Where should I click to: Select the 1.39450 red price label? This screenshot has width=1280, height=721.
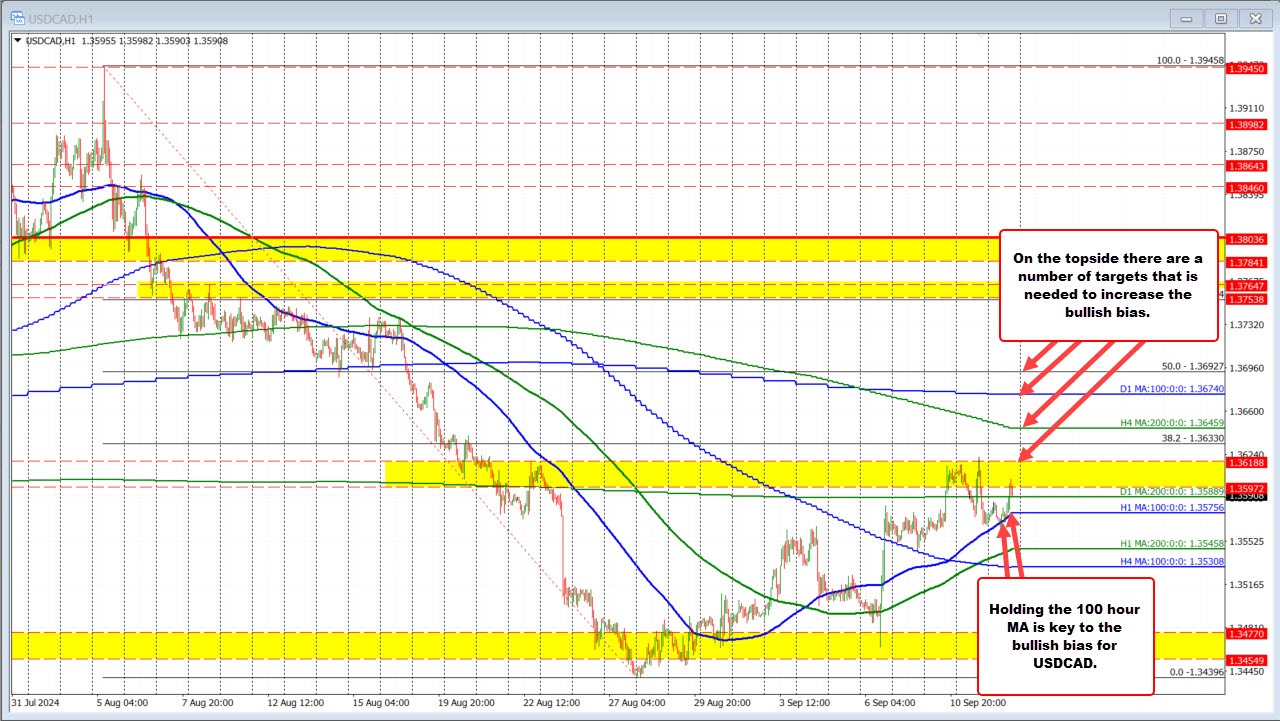tap(1245, 69)
